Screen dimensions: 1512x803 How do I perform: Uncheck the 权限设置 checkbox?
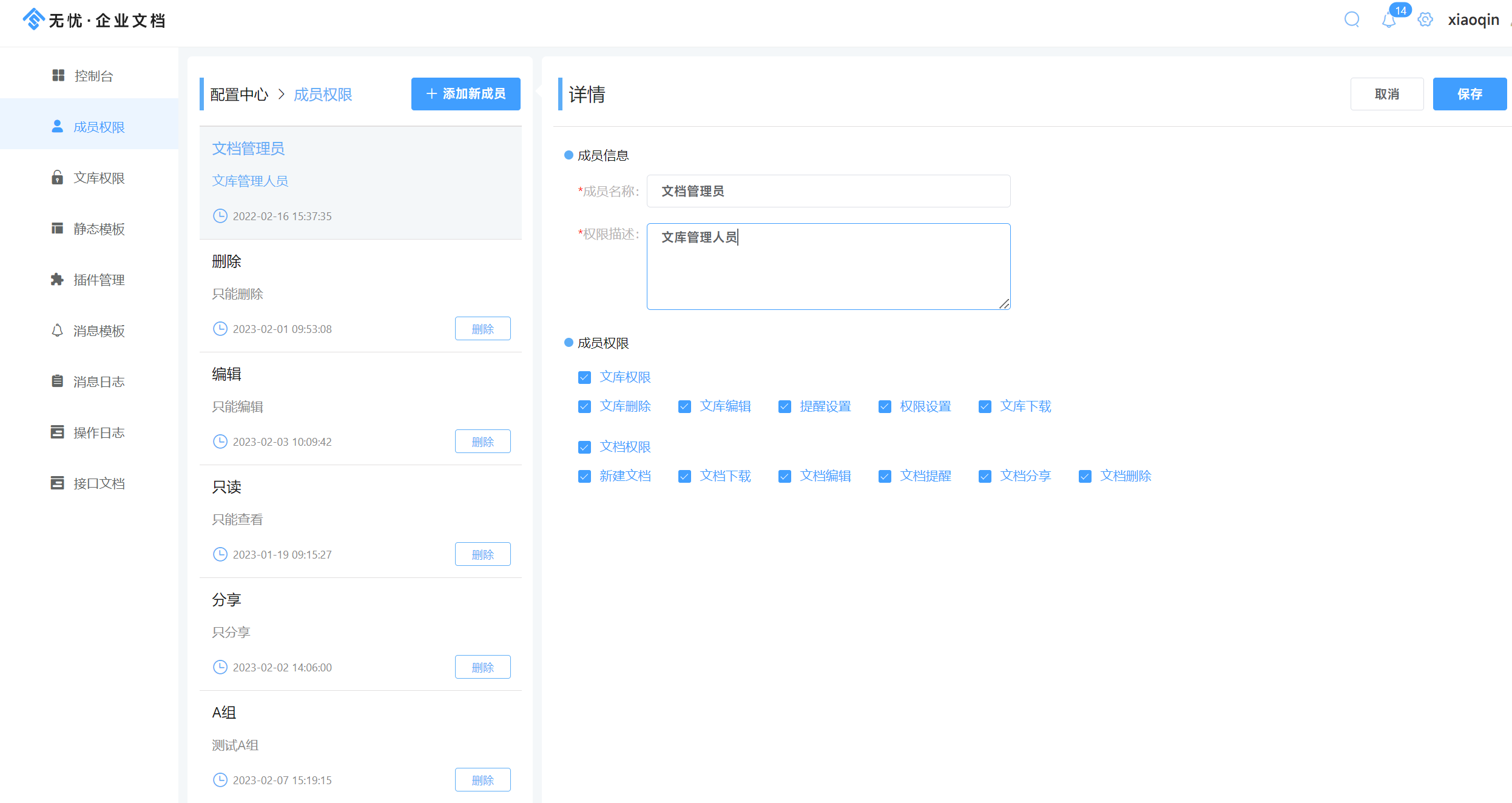click(x=885, y=406)
